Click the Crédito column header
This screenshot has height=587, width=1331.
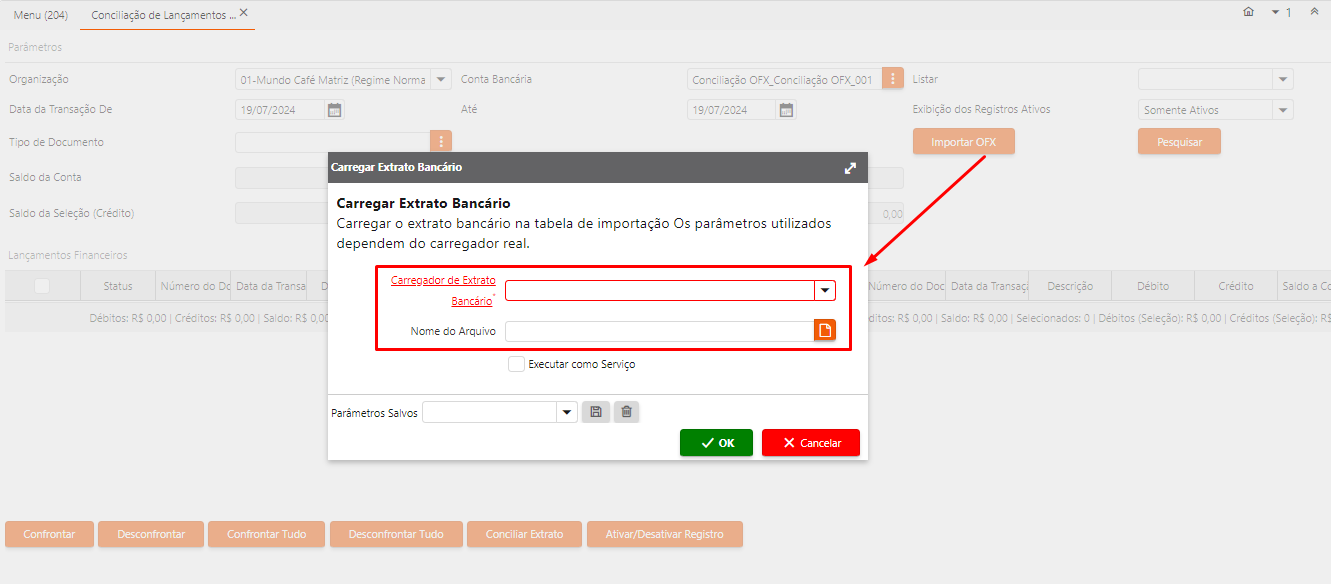1236,286
